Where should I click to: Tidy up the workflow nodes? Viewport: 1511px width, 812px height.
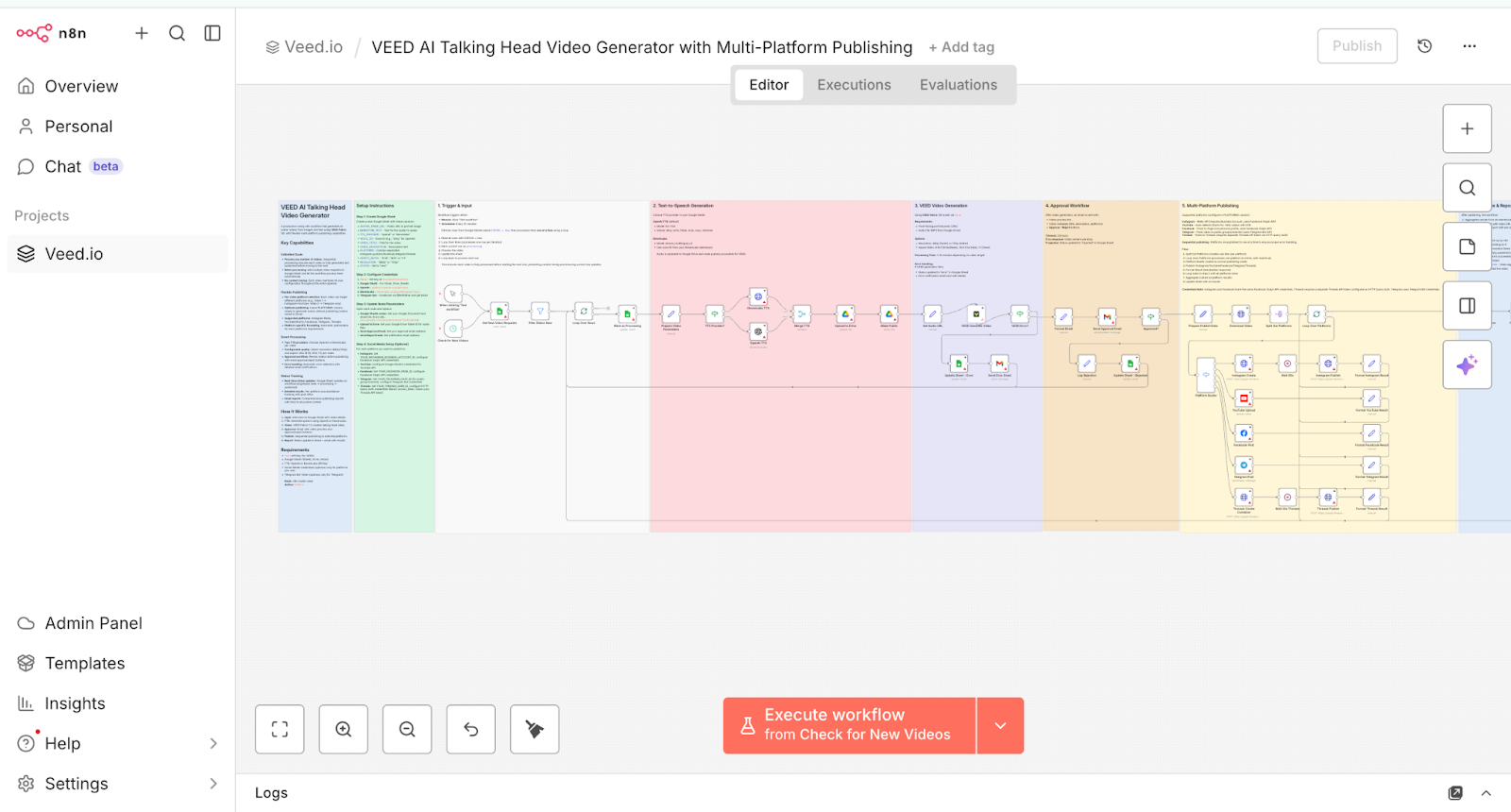tap(535, 729)
